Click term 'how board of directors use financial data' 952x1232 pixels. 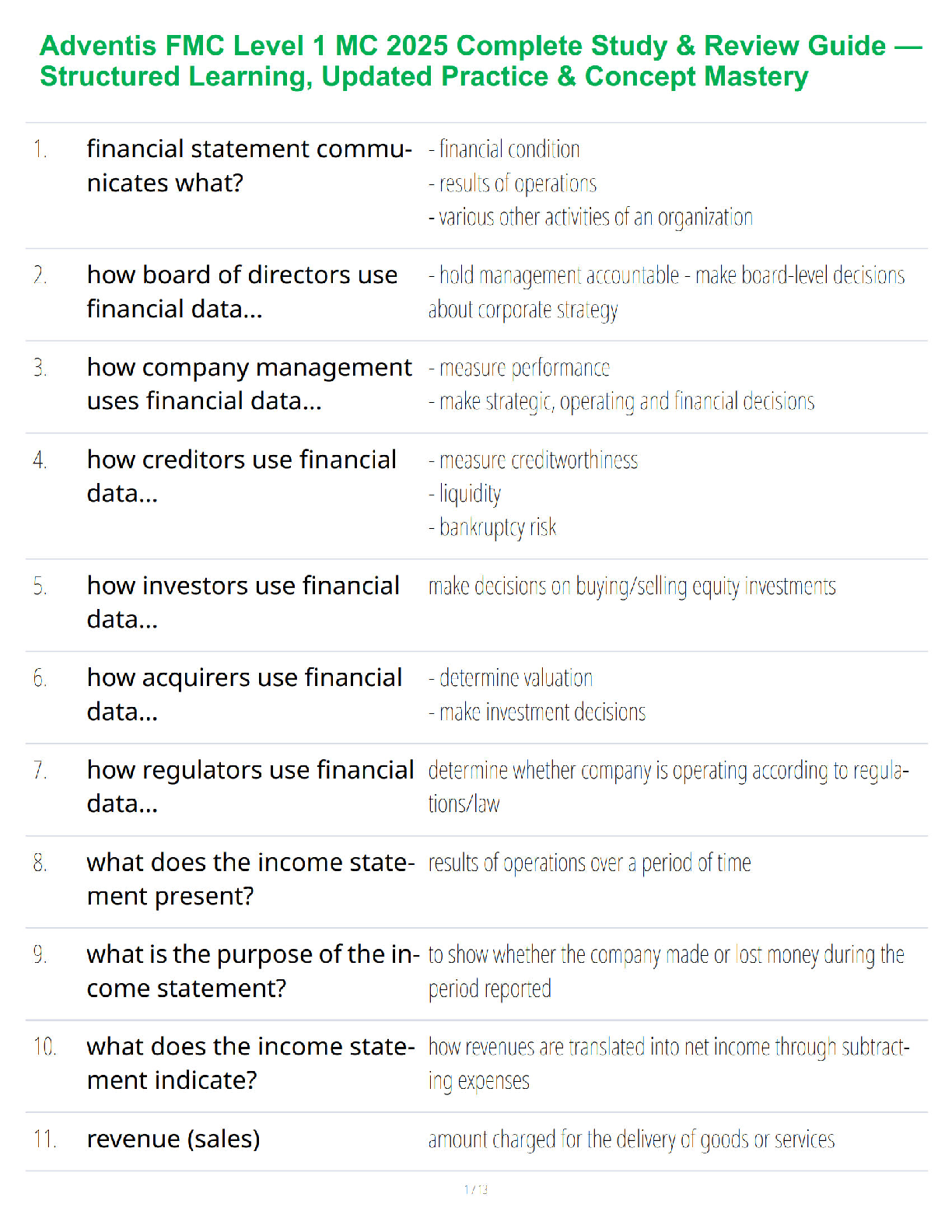(x=242, y=292)
